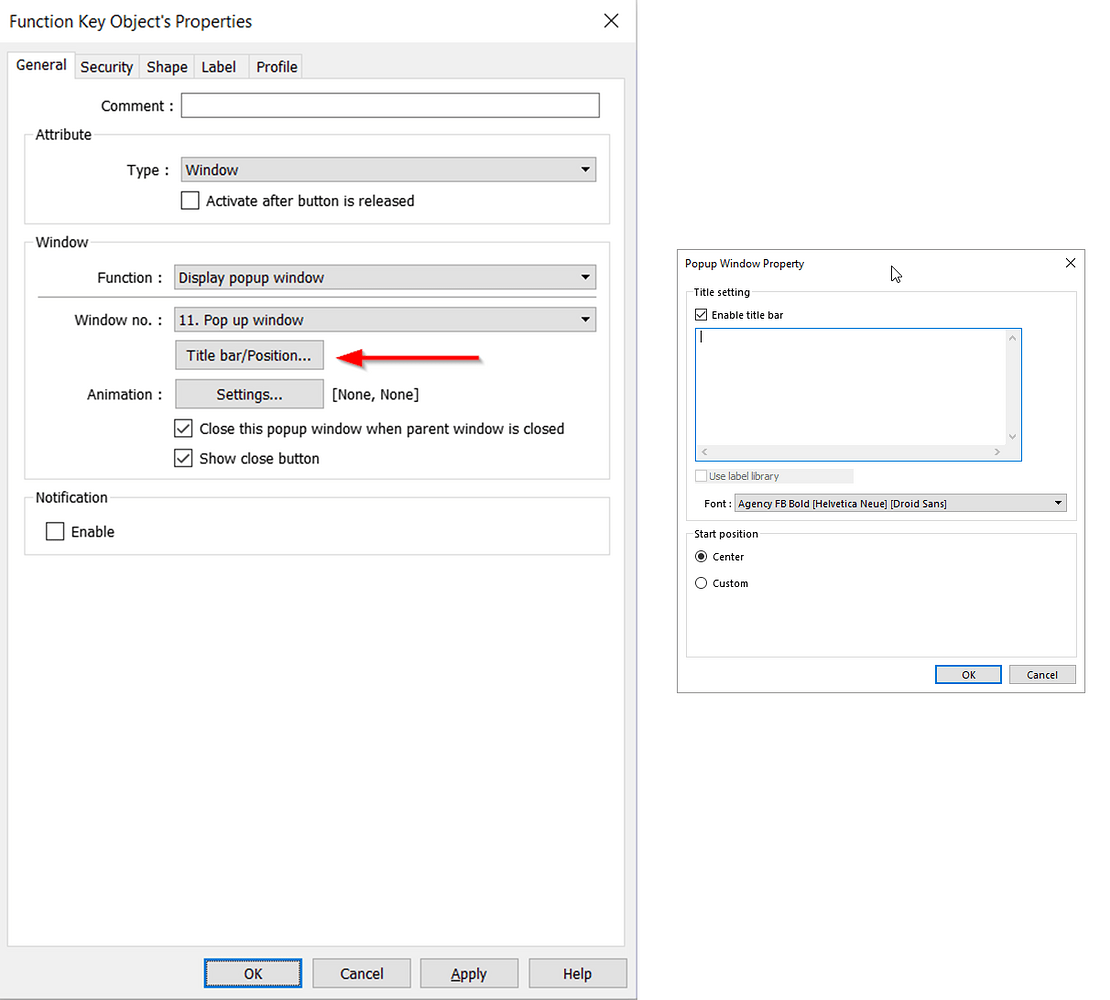The image size is (1110, 1000).
Task: Select the Custom start position
Action: coord(701,583)
